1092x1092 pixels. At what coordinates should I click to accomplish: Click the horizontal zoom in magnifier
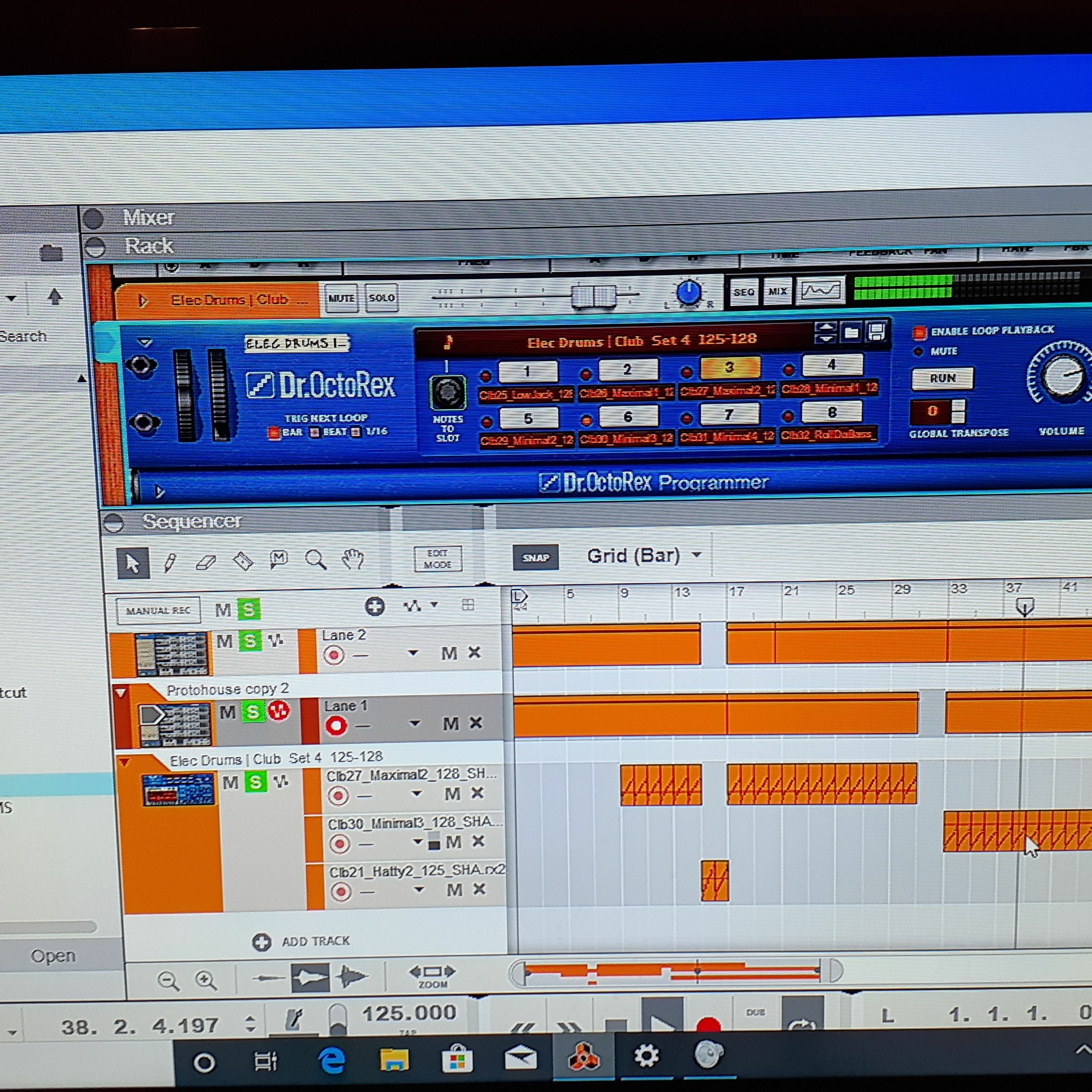tap(206, 981)
